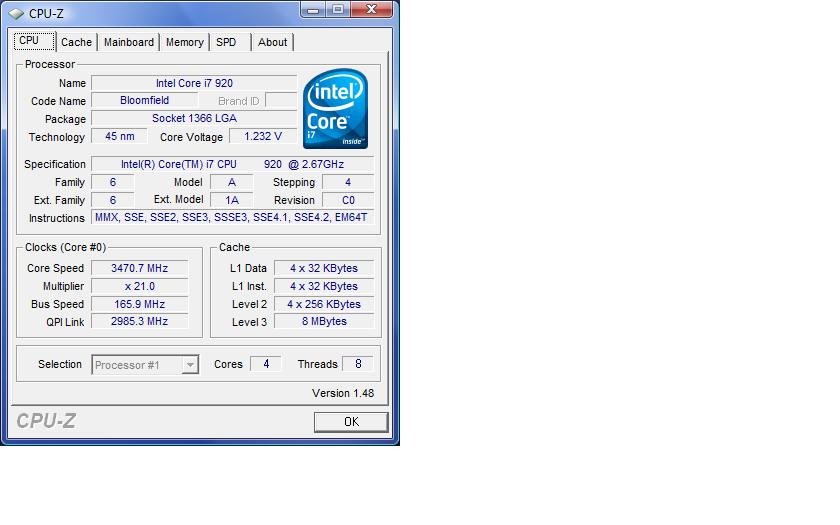Click the Multiplier value x 21.0

139,286
